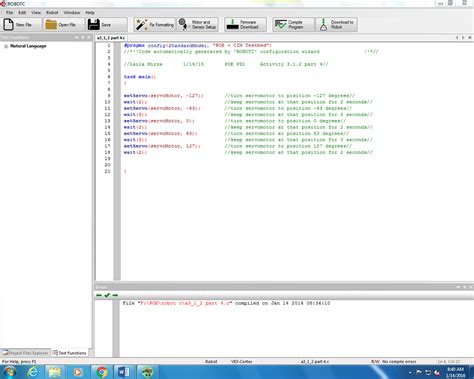Expand the Natural Language tree node

(x=6, y=46)
